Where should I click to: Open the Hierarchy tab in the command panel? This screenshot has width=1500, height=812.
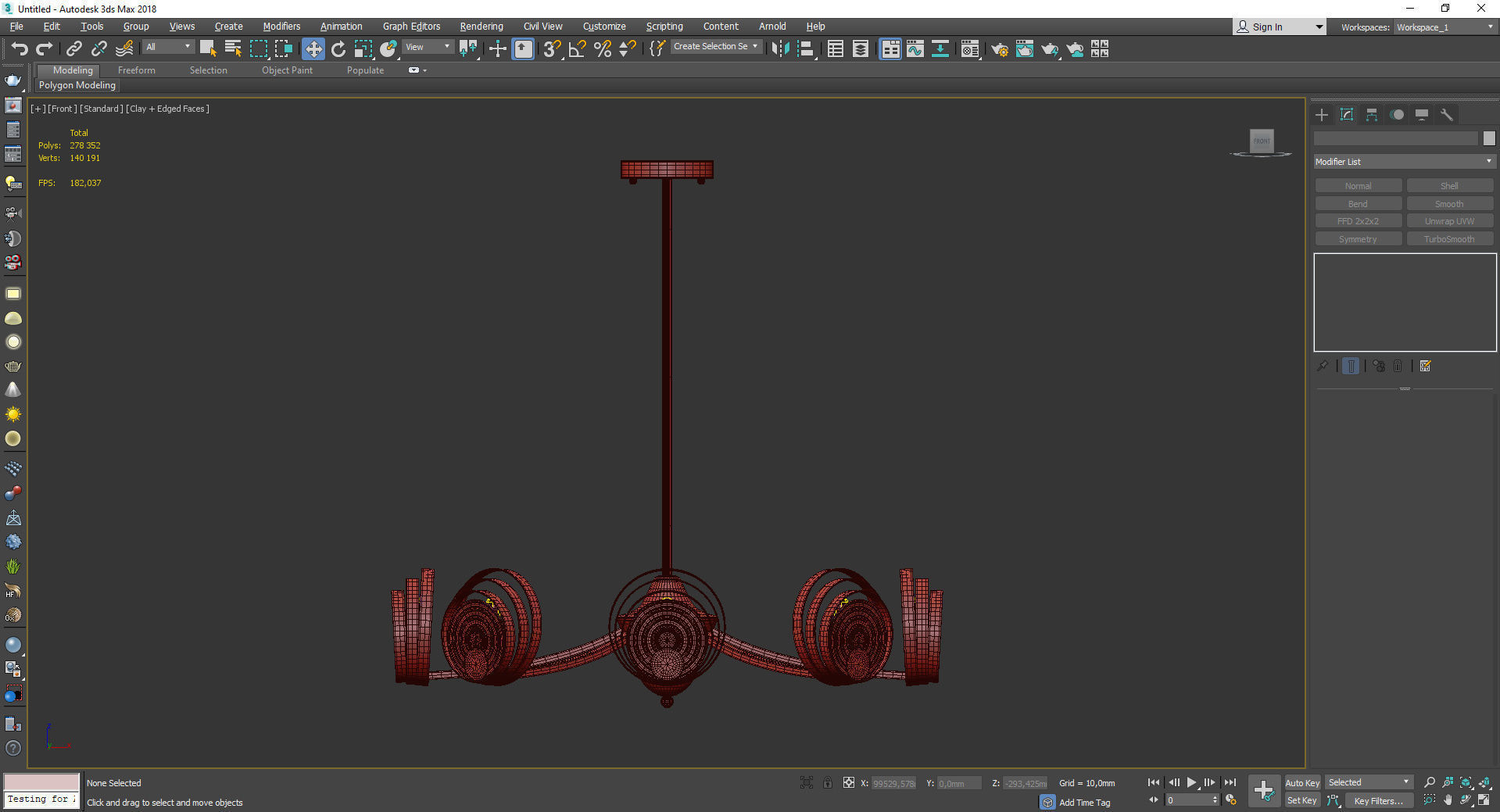pos(1372,115)
